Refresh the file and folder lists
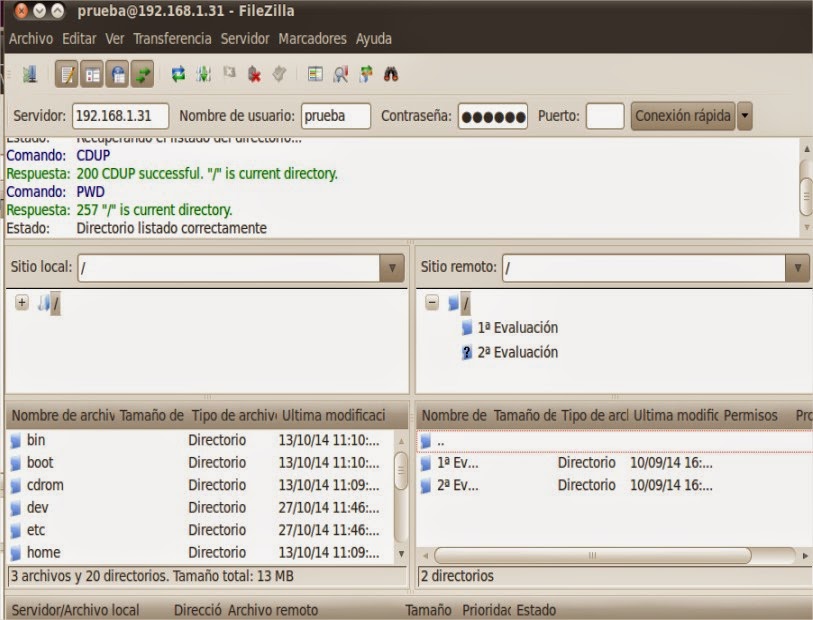Image resolution: width=813 pixels, height=620 pixels. (178, 74)
